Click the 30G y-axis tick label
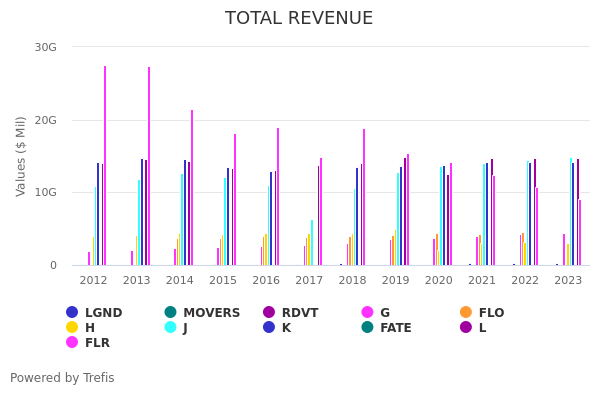 point(45,47)
